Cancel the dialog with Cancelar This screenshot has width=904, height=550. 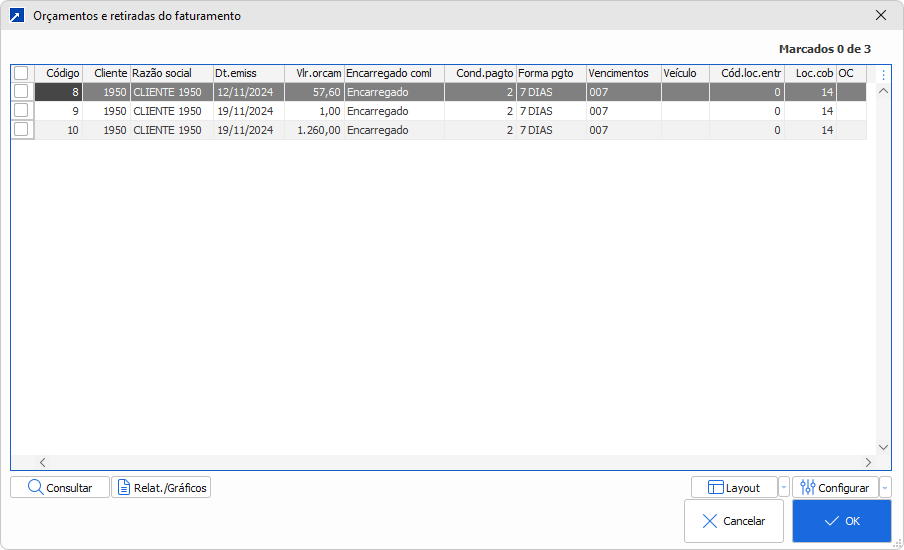[734, 521]
